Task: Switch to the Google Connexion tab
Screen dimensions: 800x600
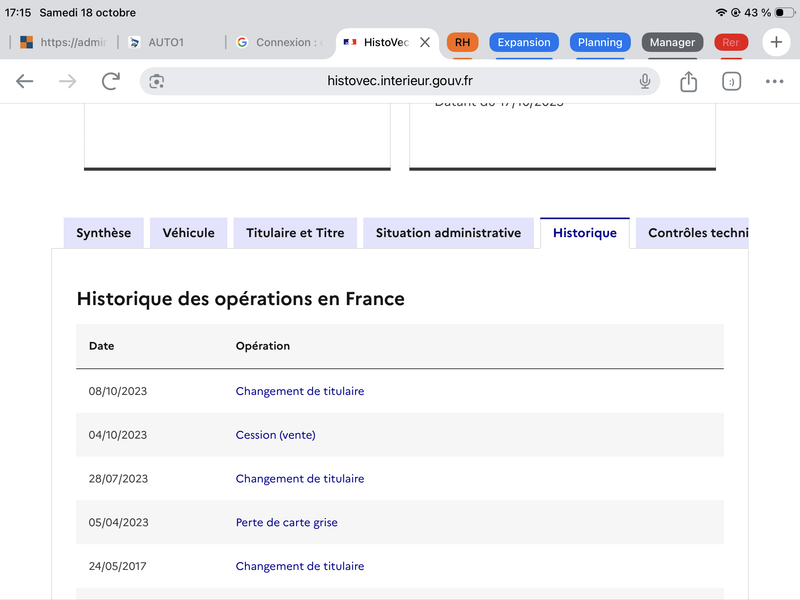Action: 280,43
